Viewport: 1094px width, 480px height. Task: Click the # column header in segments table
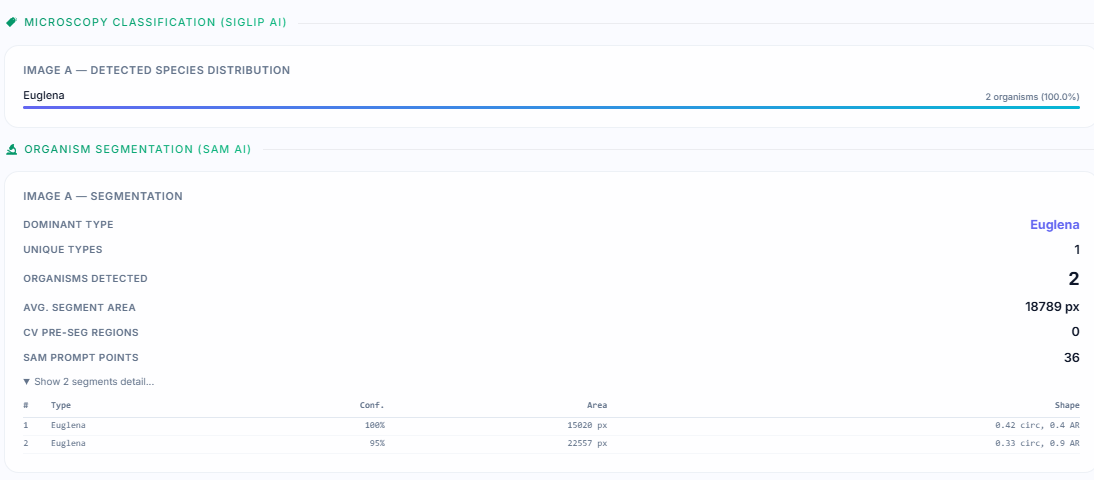click(26, 405)
